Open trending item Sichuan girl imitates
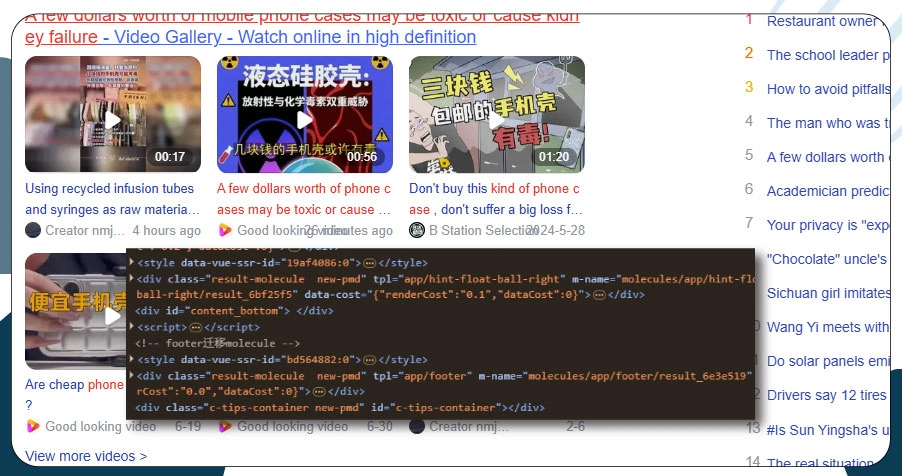Viewport: 902px width, 476px height. [828, 293]
